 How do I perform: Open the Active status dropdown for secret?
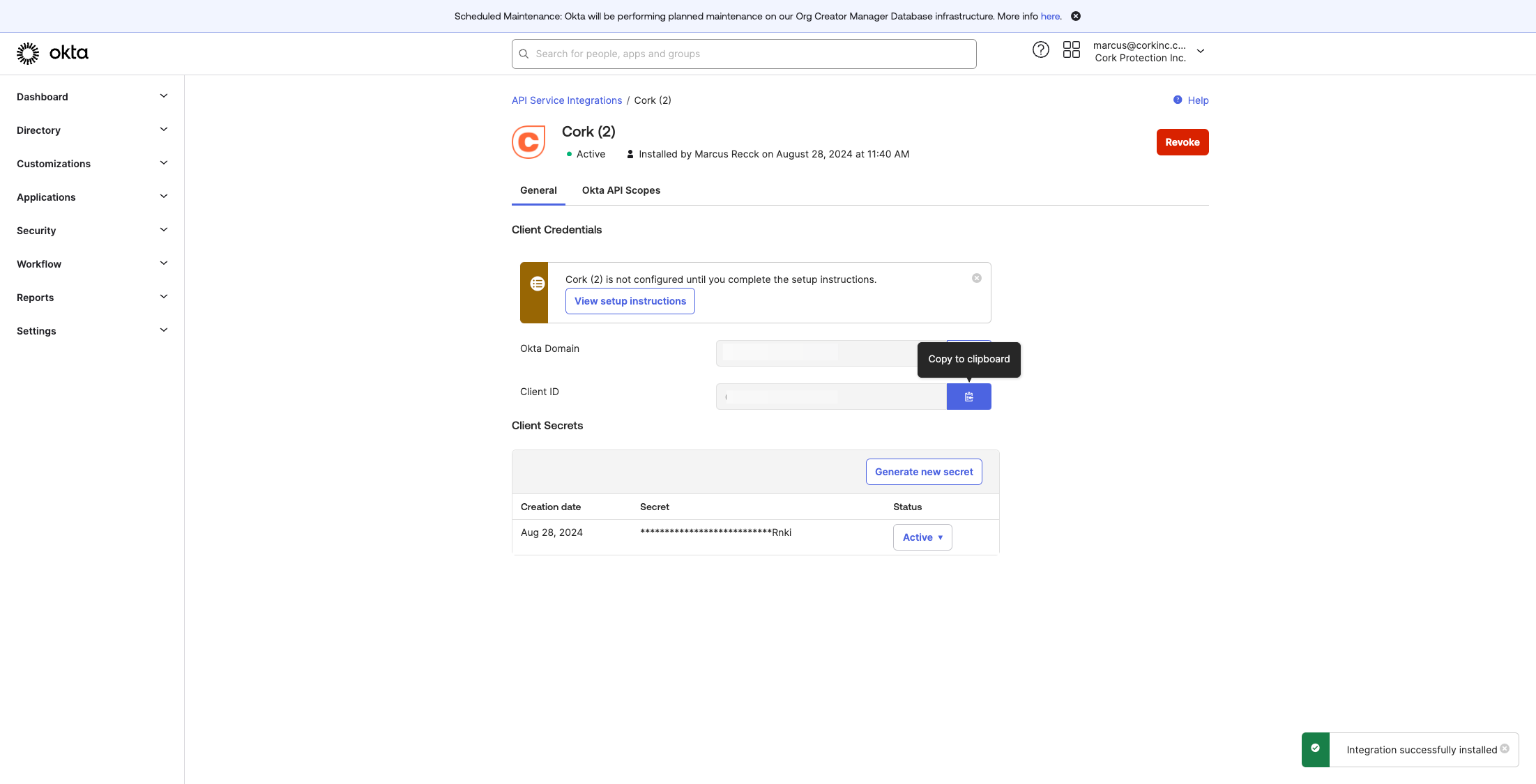click(922, 537)
